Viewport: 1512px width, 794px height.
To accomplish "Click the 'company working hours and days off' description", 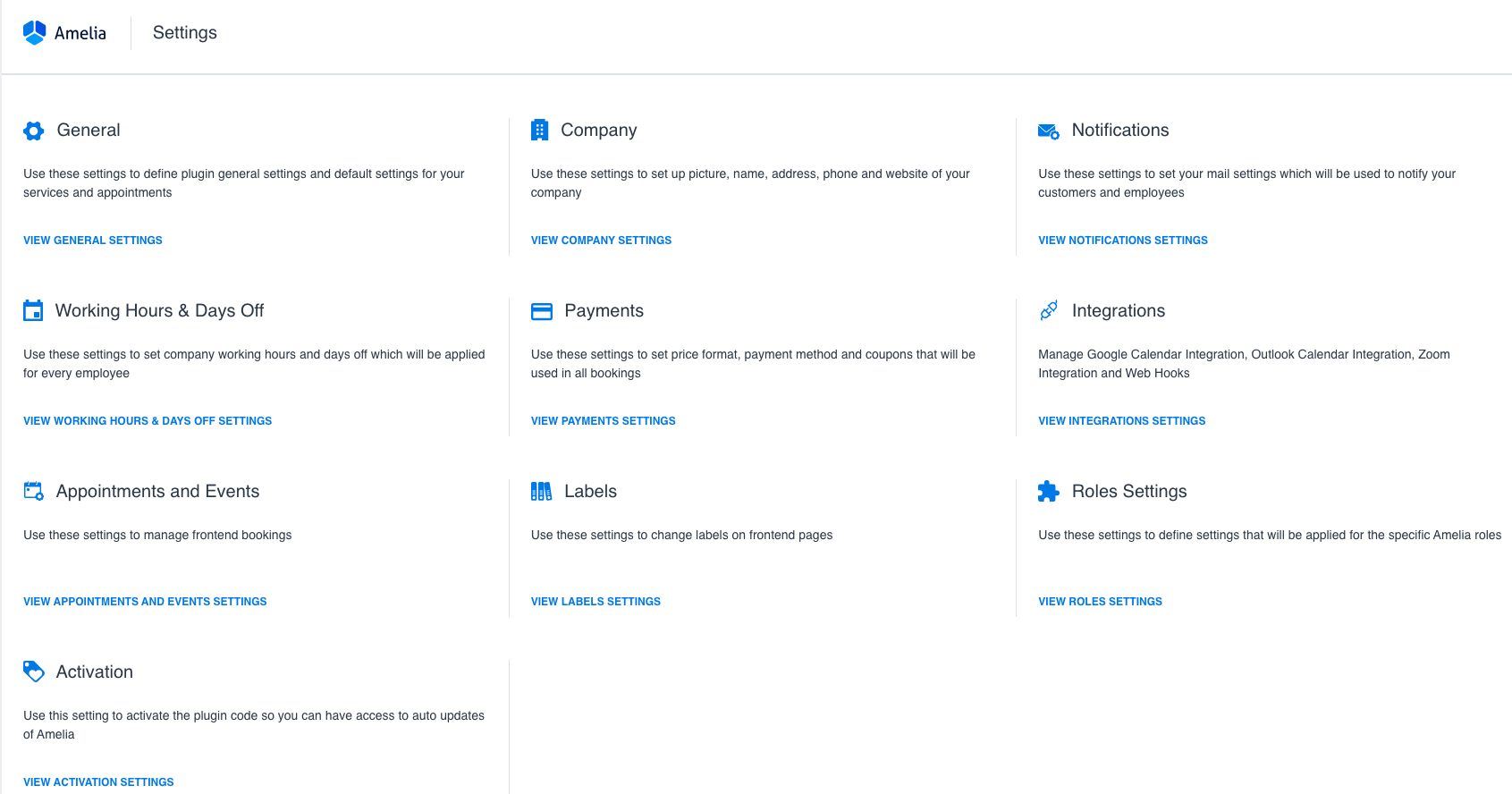I will 254,364.
